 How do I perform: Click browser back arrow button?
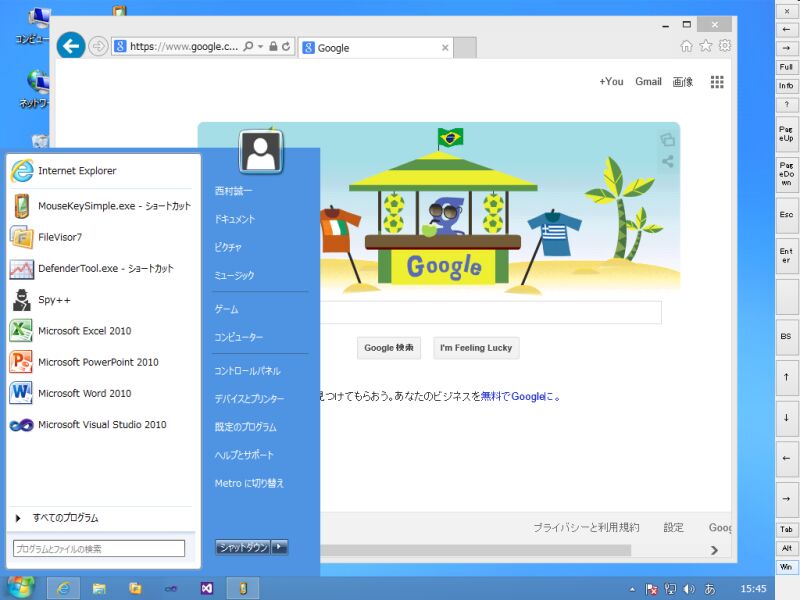(71, 46)
